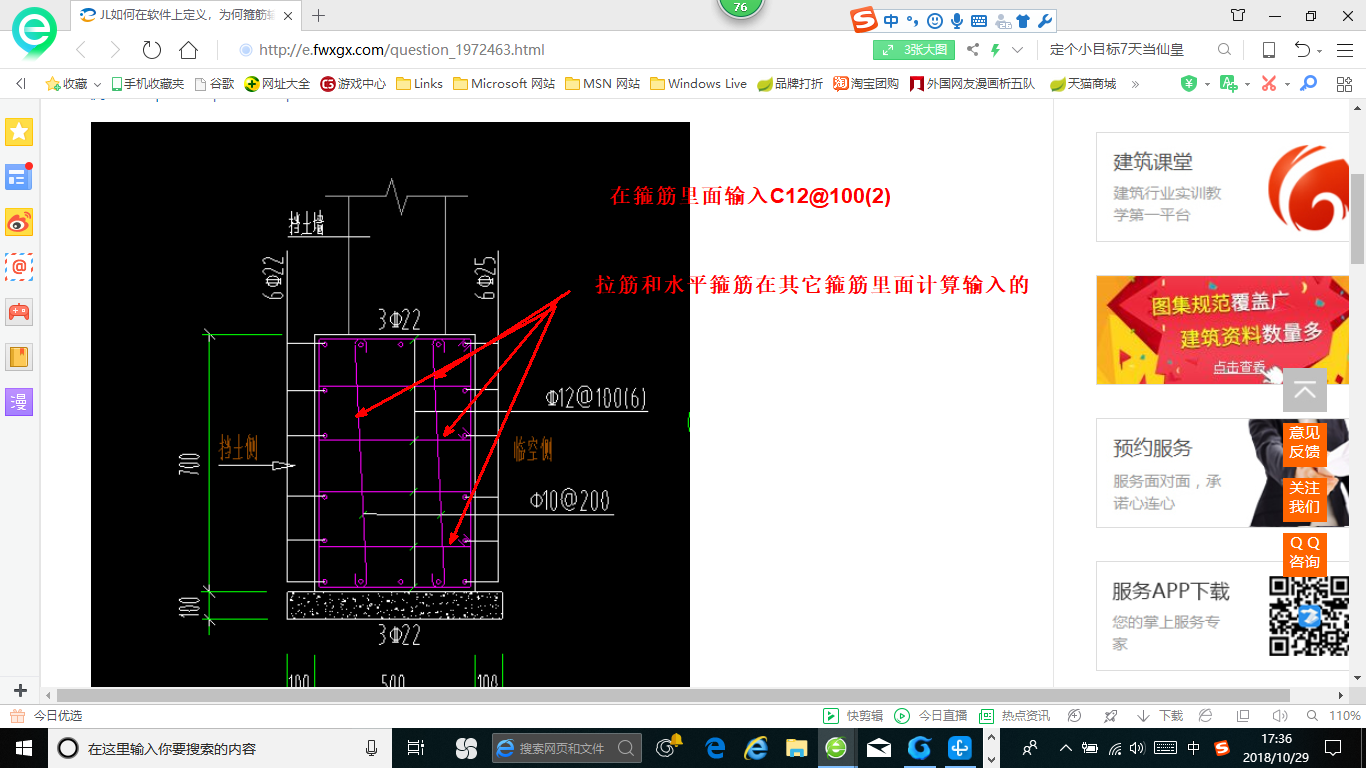Viewport: 1366px width, 768px height.
Task: Add a sidebar app with the plus icon
Action: point(20,691)
